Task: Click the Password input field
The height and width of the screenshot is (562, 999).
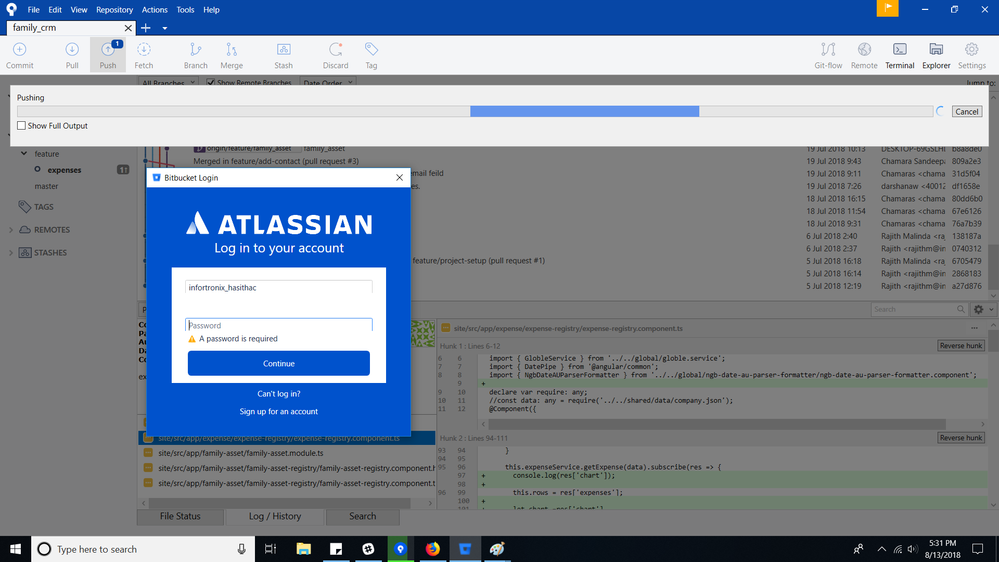Action: 278,325
